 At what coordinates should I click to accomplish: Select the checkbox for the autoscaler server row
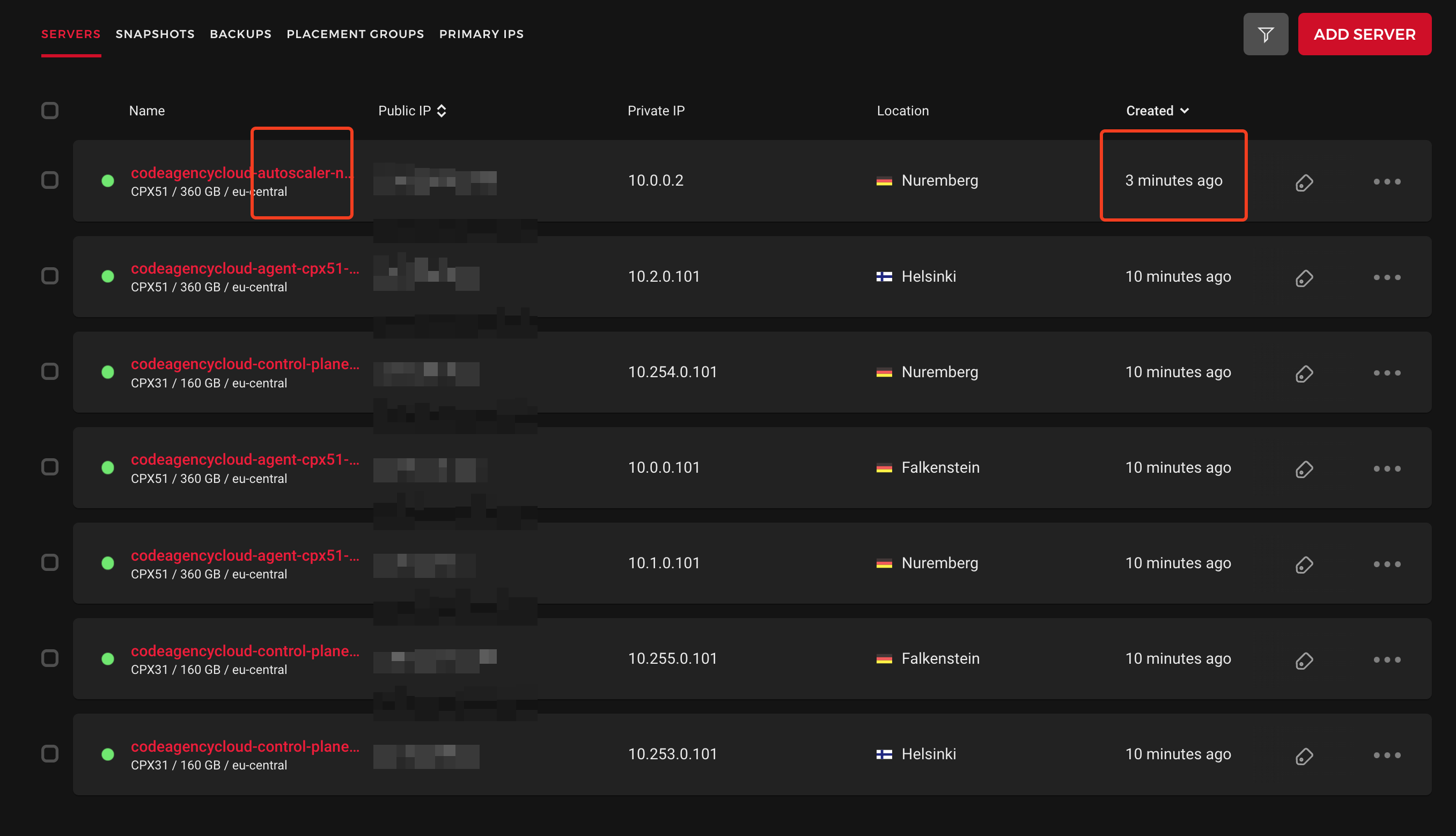point(50,180)
